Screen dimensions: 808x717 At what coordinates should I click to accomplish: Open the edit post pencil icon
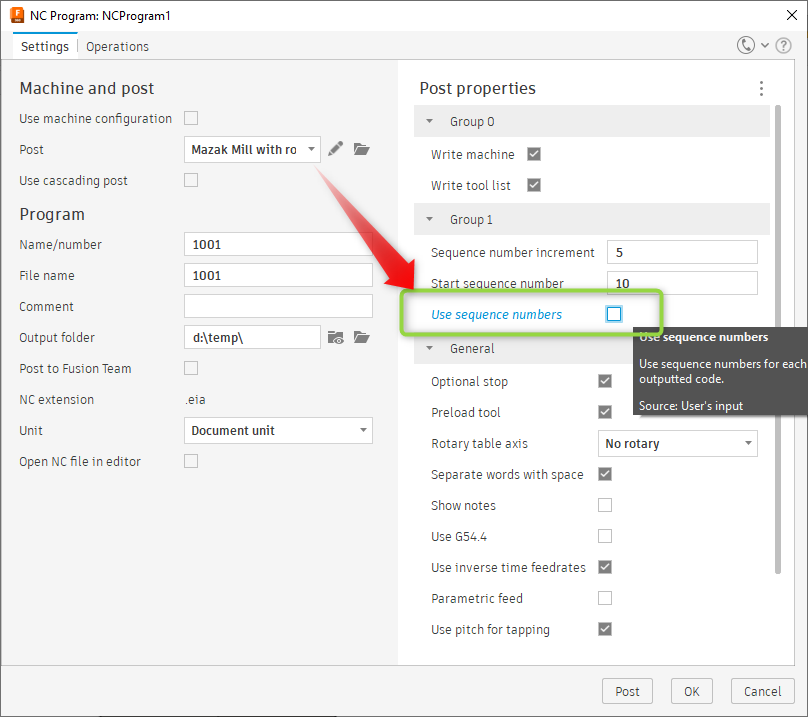click(336, 149)
